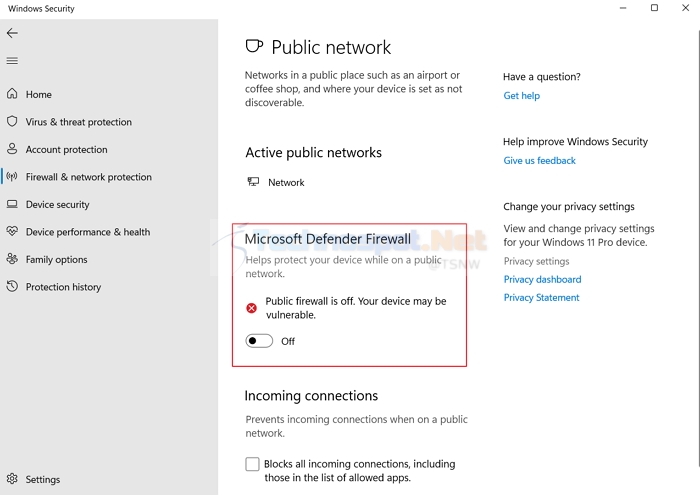Check Blocks all incoming connections checkbox
The height and width of the screenshot is (495, 700).
tap(252, 464)
